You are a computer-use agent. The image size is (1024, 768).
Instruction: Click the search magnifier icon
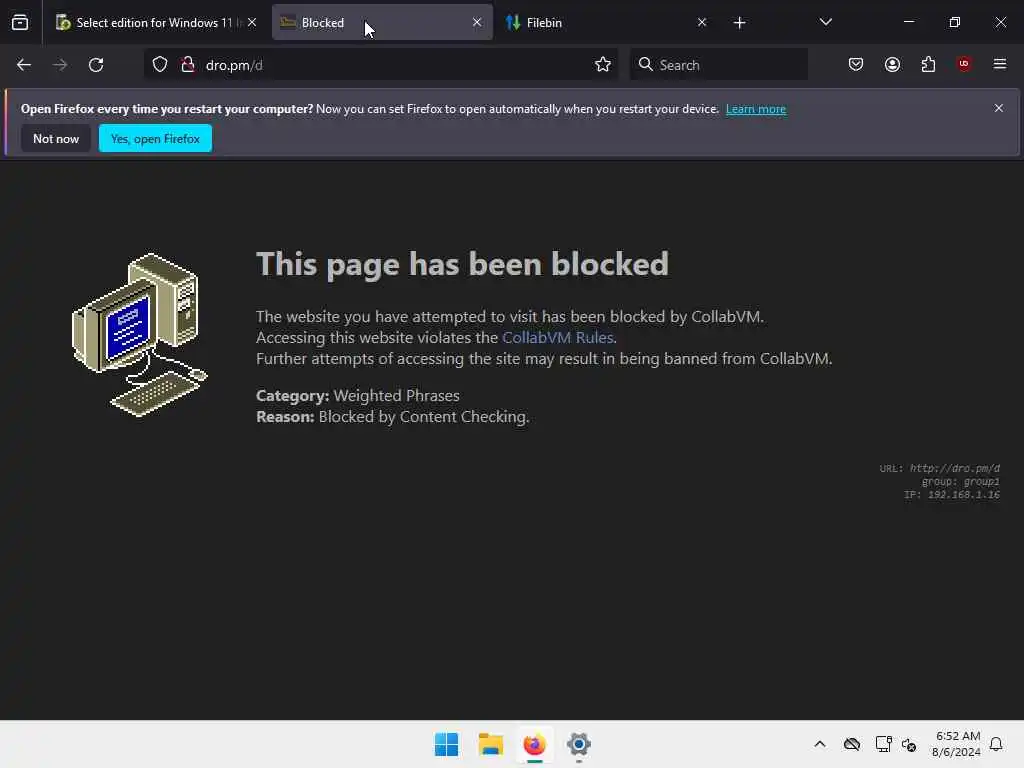[x=646, y=64]
